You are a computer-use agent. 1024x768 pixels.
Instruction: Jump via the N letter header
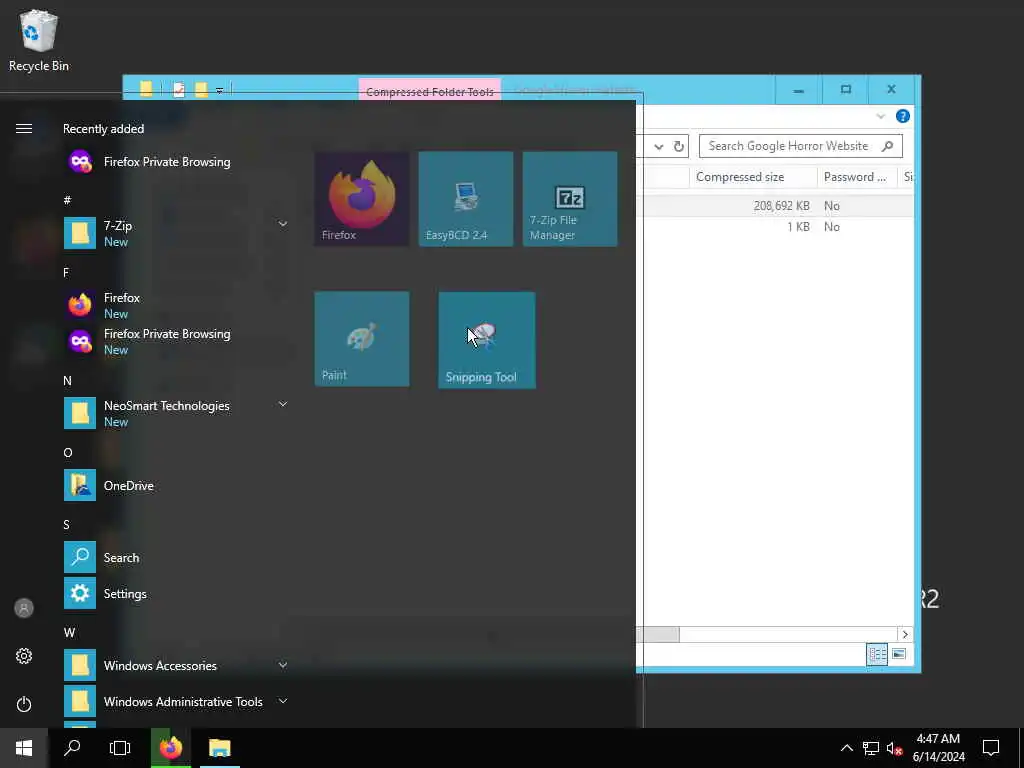tap(67, 381)
